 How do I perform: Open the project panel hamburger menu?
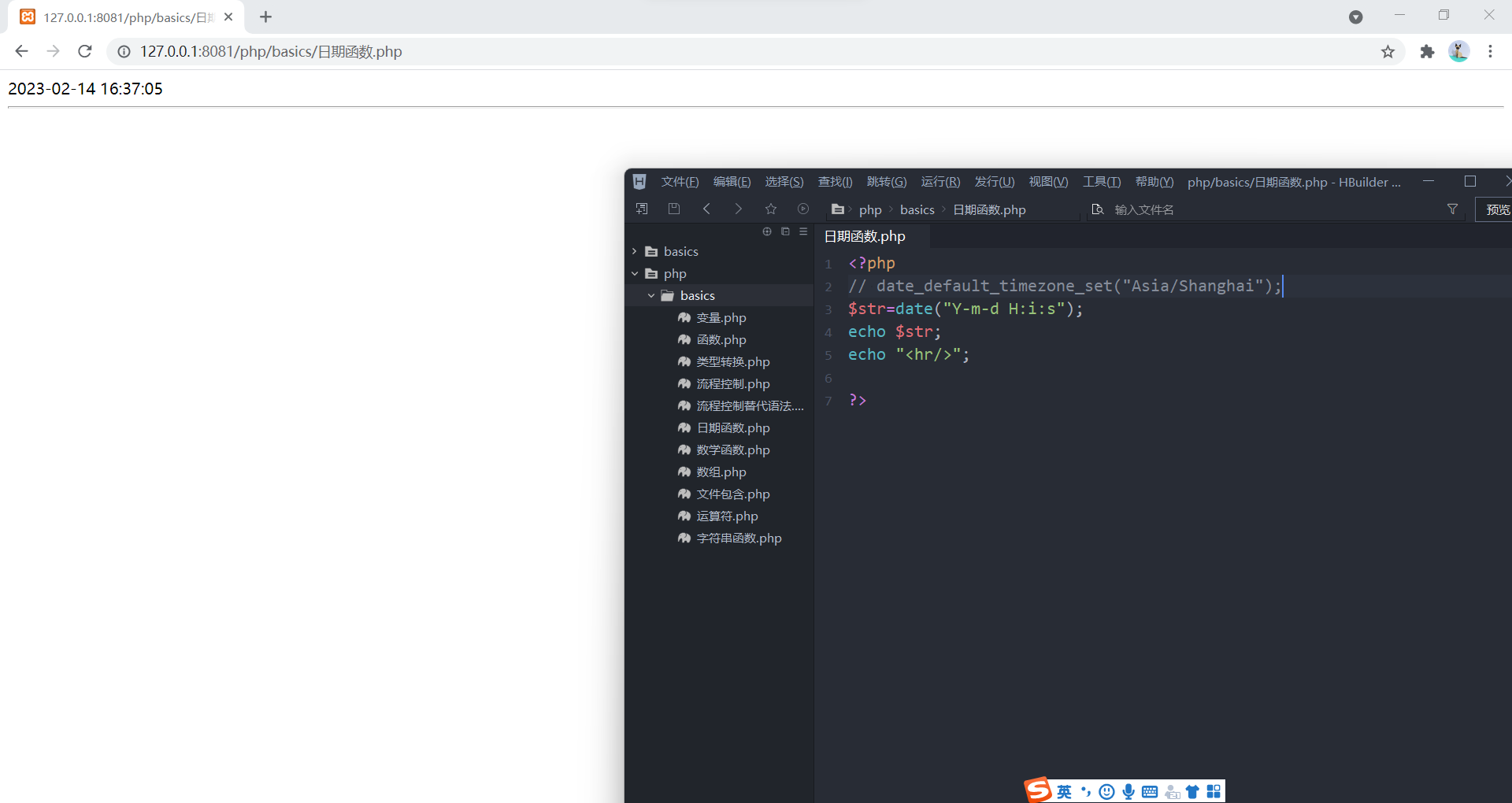pyautogui.click(x=802, y=231)
